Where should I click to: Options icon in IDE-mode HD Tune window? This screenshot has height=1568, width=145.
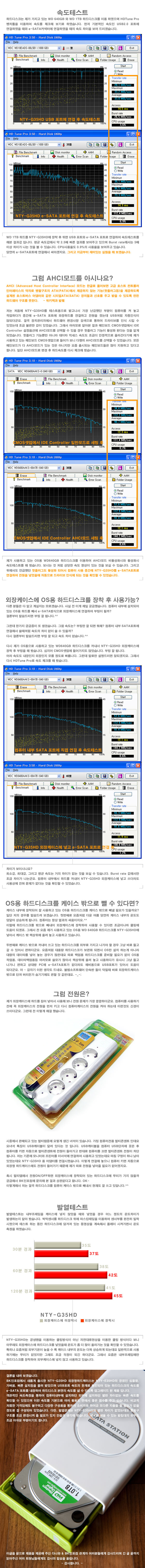111,371
